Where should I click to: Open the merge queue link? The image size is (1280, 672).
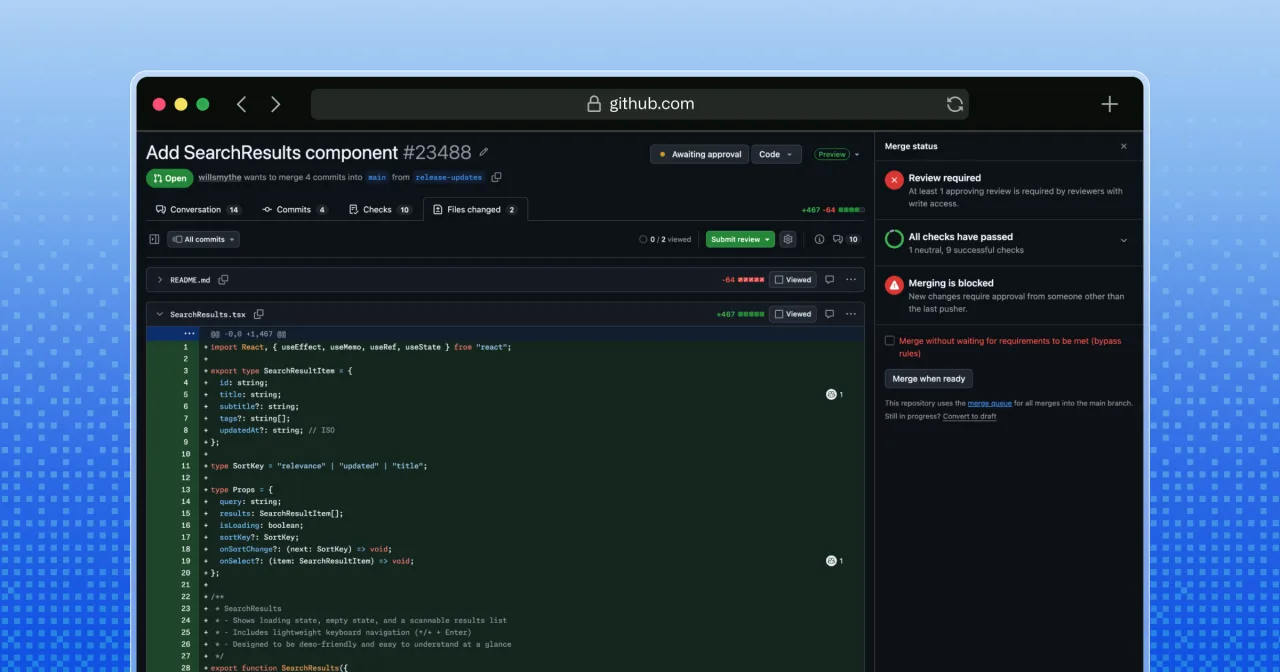[990, 403]
